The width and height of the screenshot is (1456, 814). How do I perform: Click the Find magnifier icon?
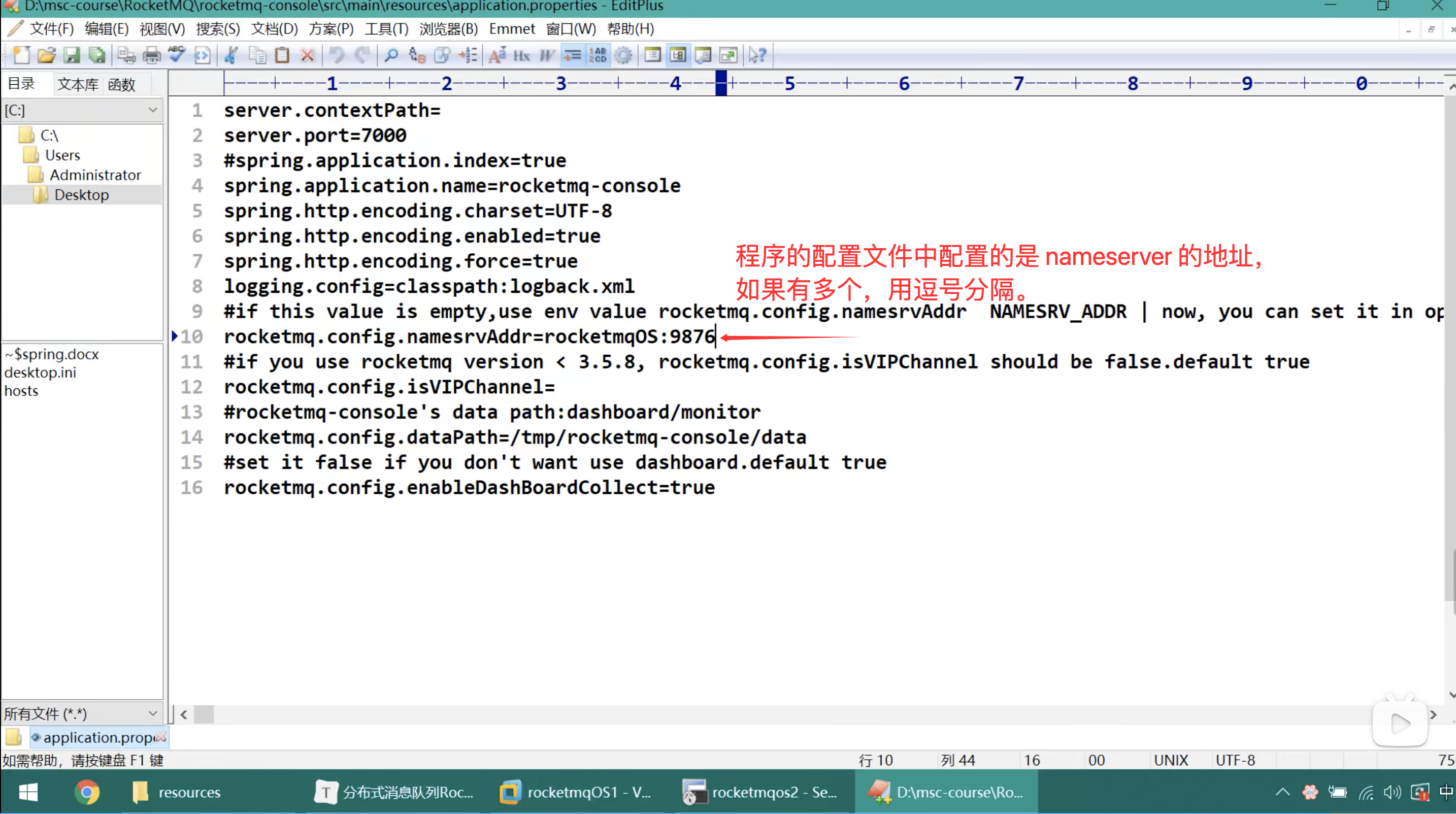pyautogui.click(x=391, y=55)
